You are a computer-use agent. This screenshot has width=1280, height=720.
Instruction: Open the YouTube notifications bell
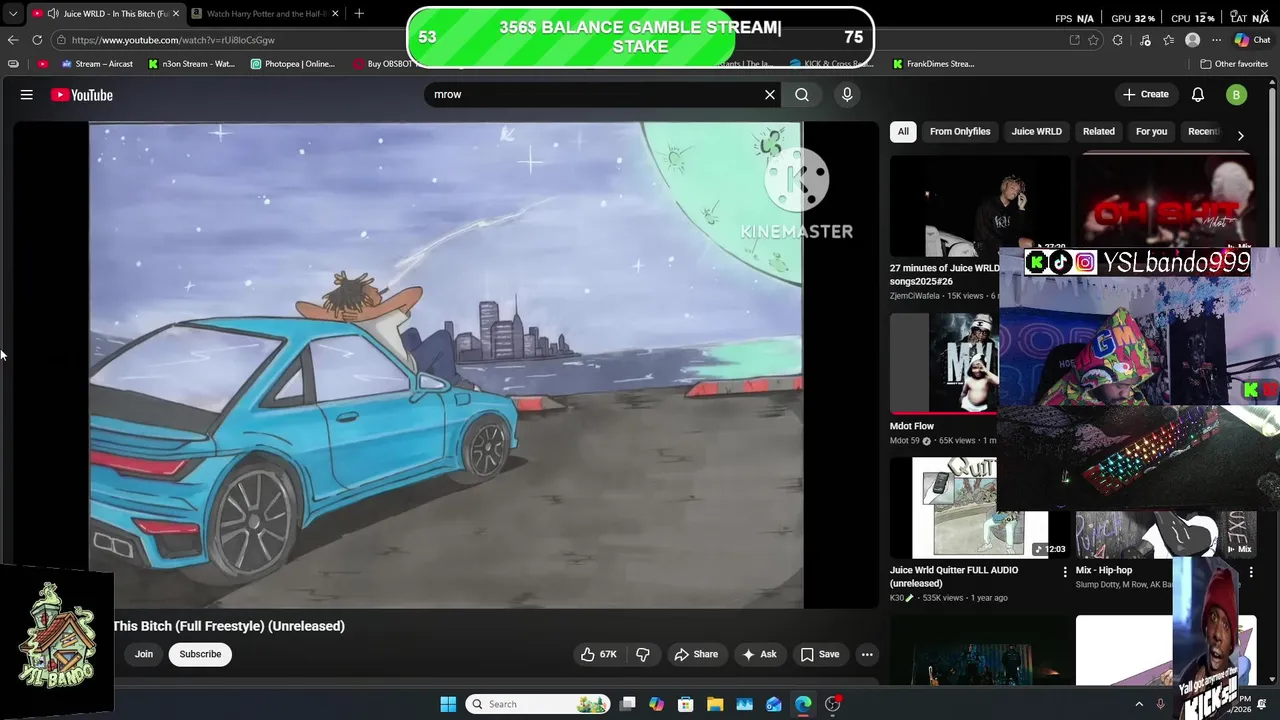click(x=1198, y=95)
